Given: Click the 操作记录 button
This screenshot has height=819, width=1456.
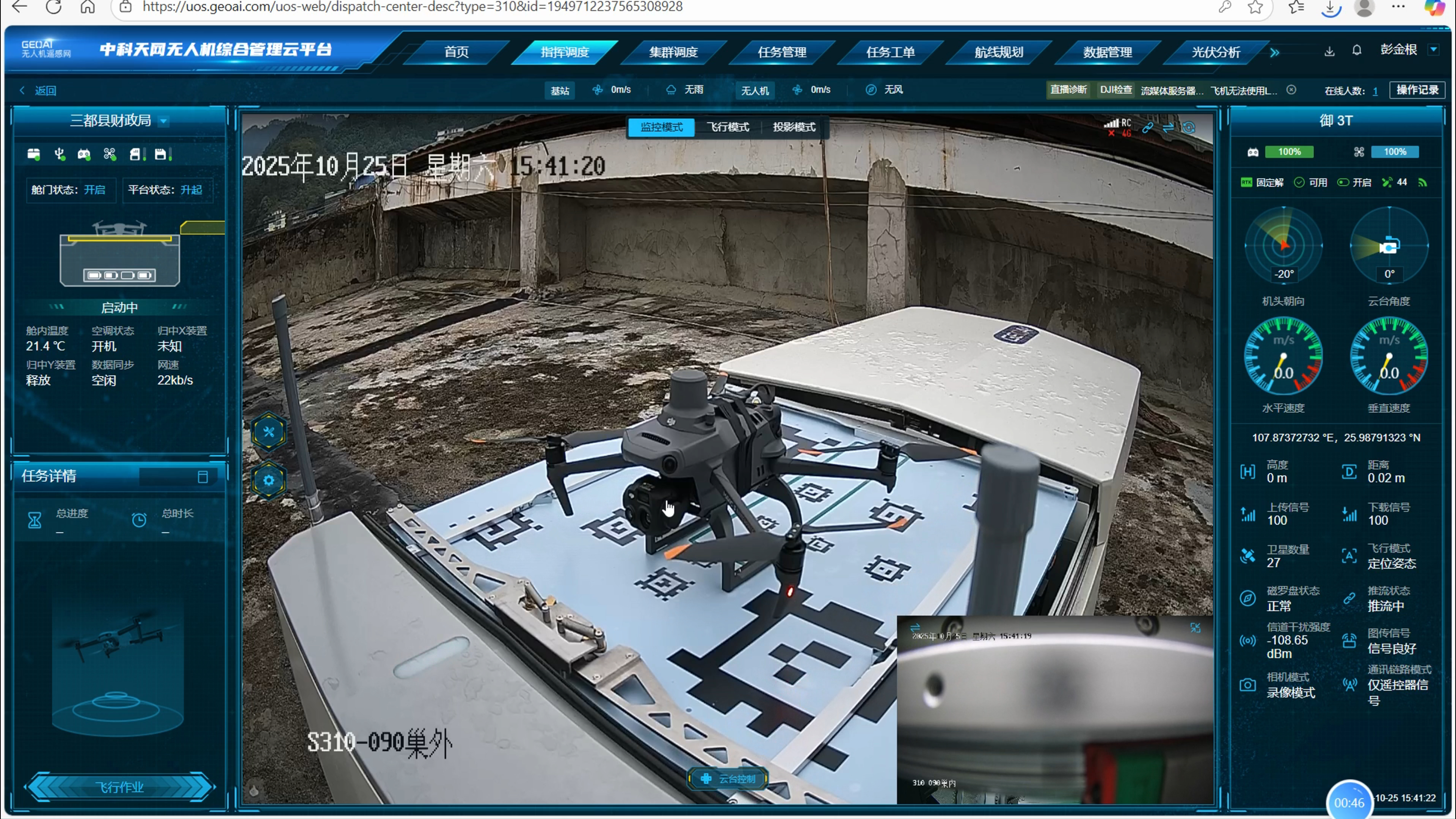Looking at the screenshot, I should click(x=1417, y=90).
